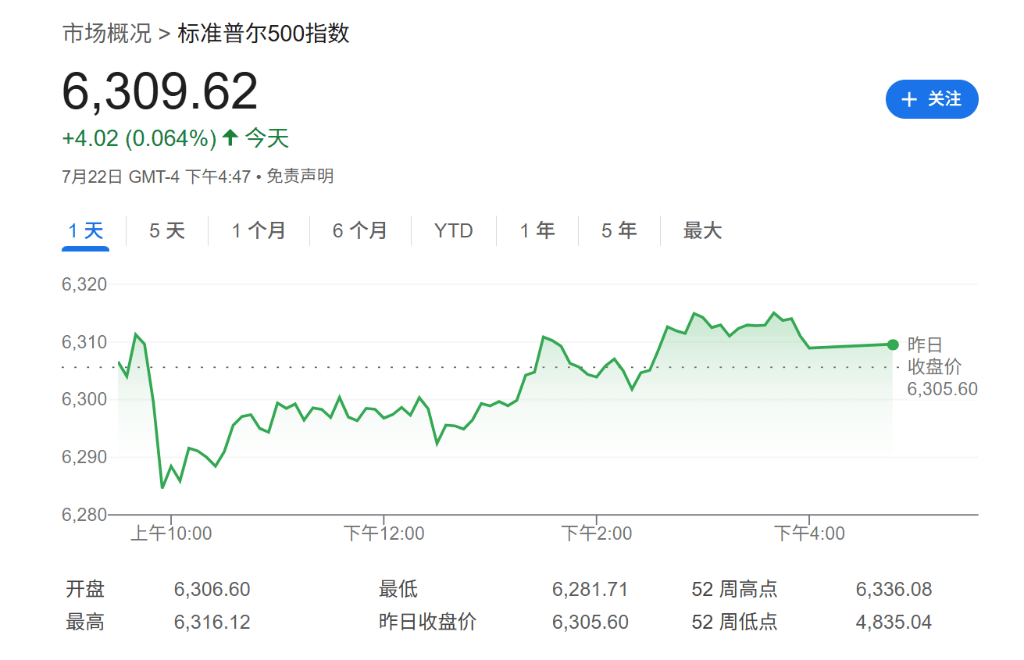Switch to the 1 个月 range tab

tap(259, 230)
